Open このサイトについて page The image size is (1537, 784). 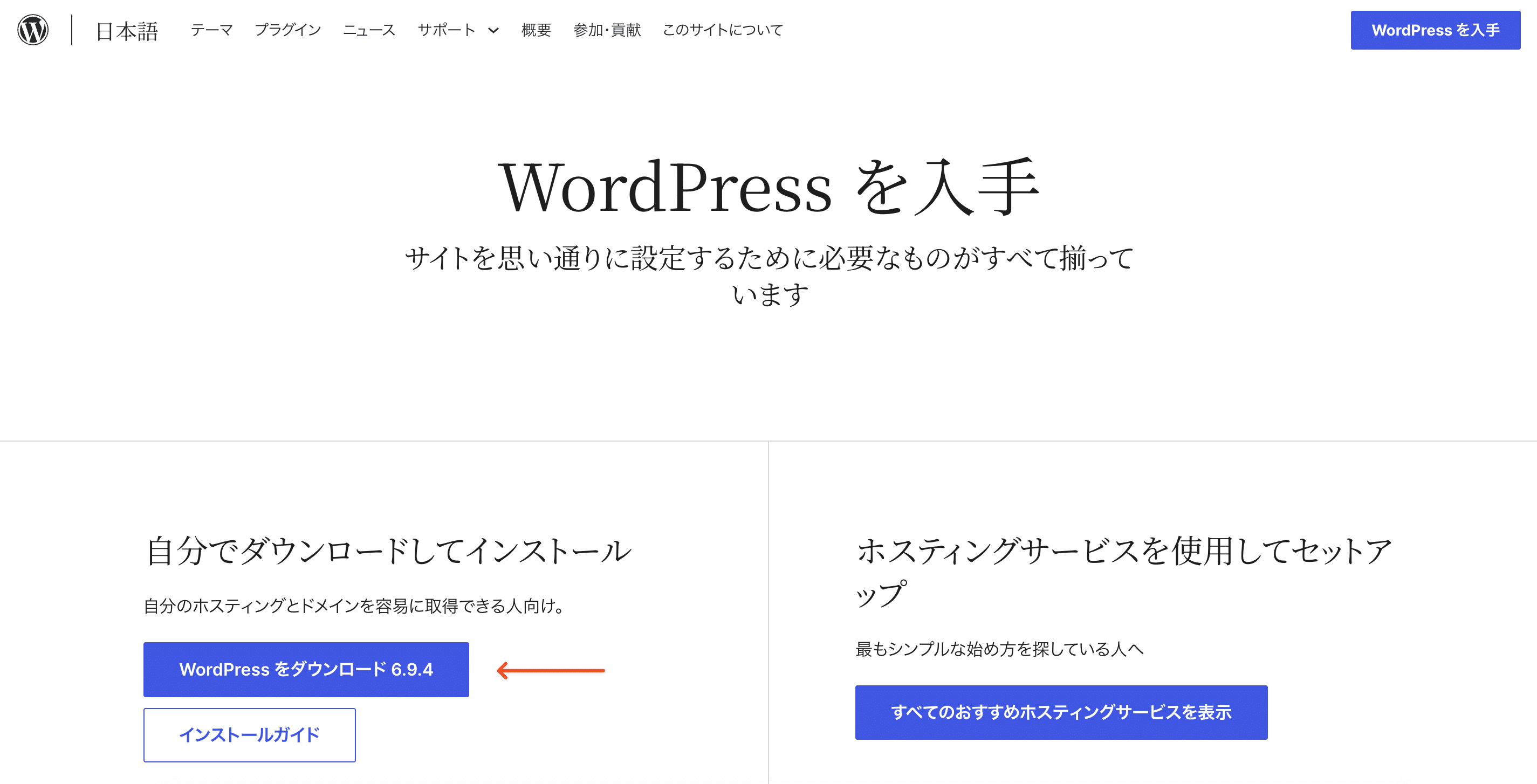point(722,30)
